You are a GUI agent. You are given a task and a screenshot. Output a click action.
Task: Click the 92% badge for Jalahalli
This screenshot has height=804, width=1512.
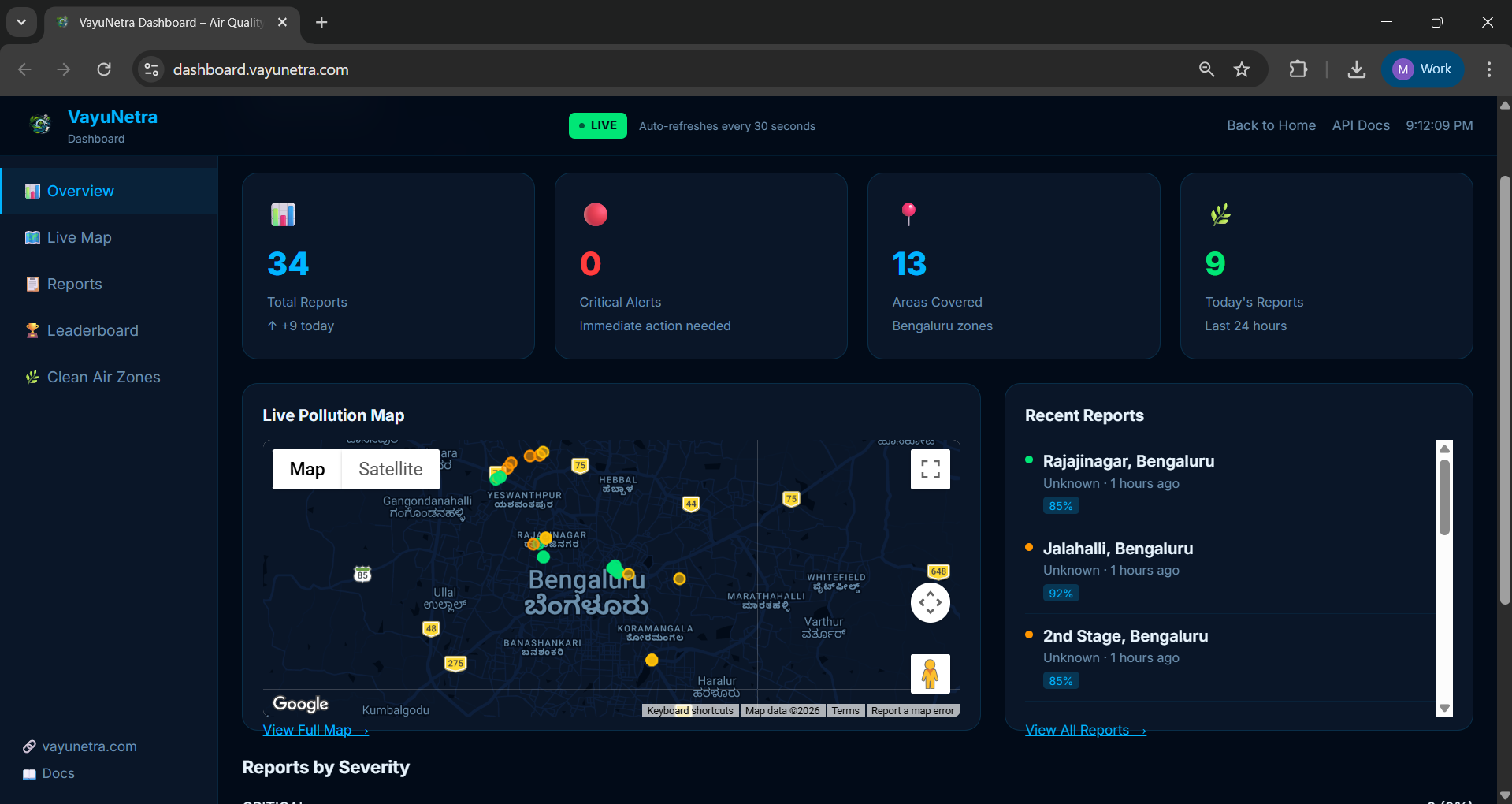[x=1060, y=593]
